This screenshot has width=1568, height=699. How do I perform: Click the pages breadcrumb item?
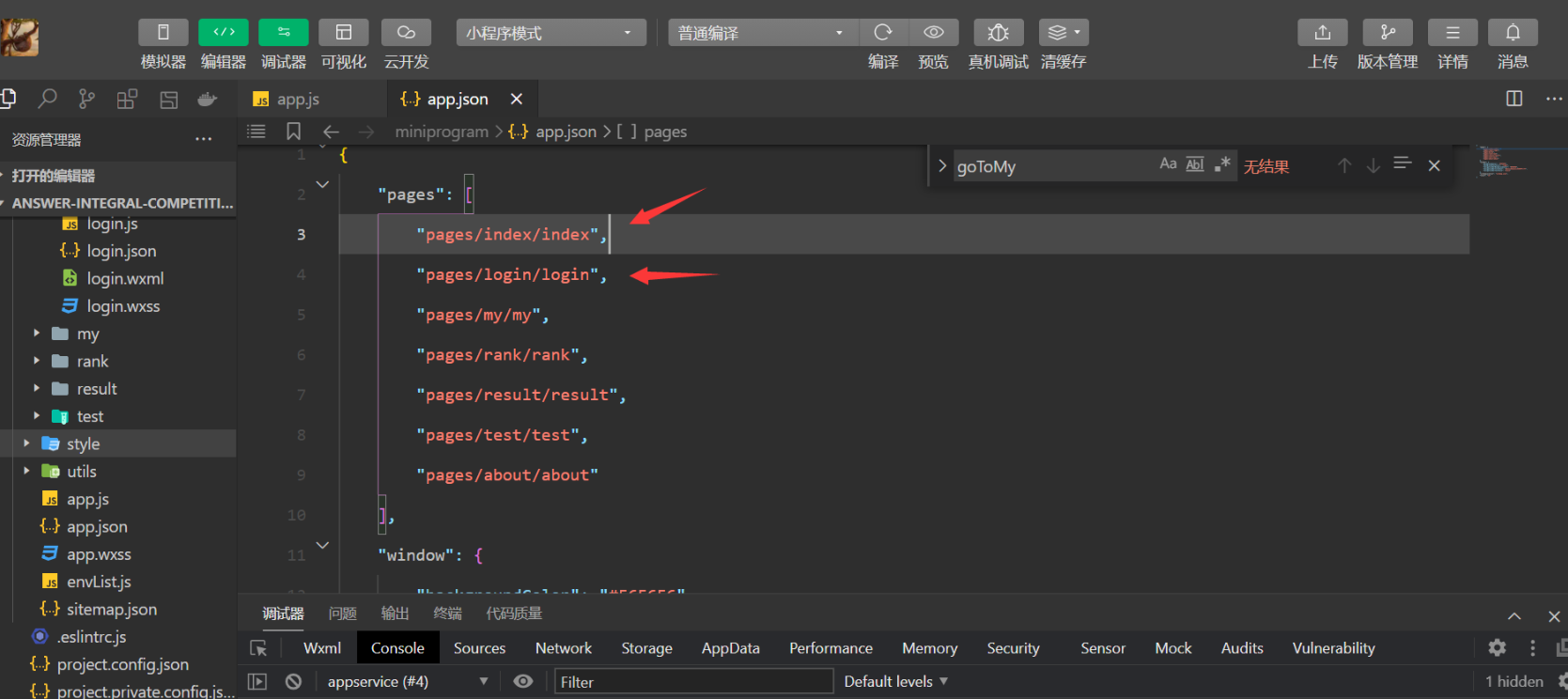[665, 132]
